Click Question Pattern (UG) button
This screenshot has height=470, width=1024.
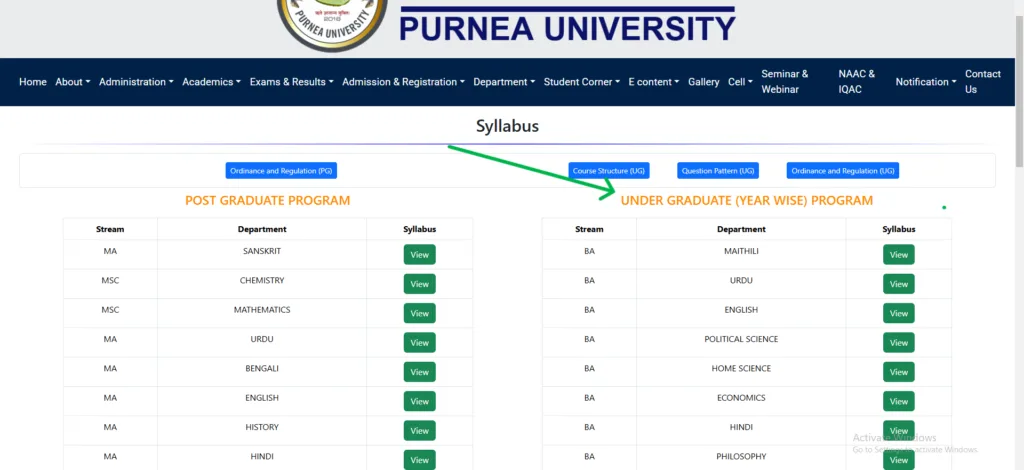718,171
